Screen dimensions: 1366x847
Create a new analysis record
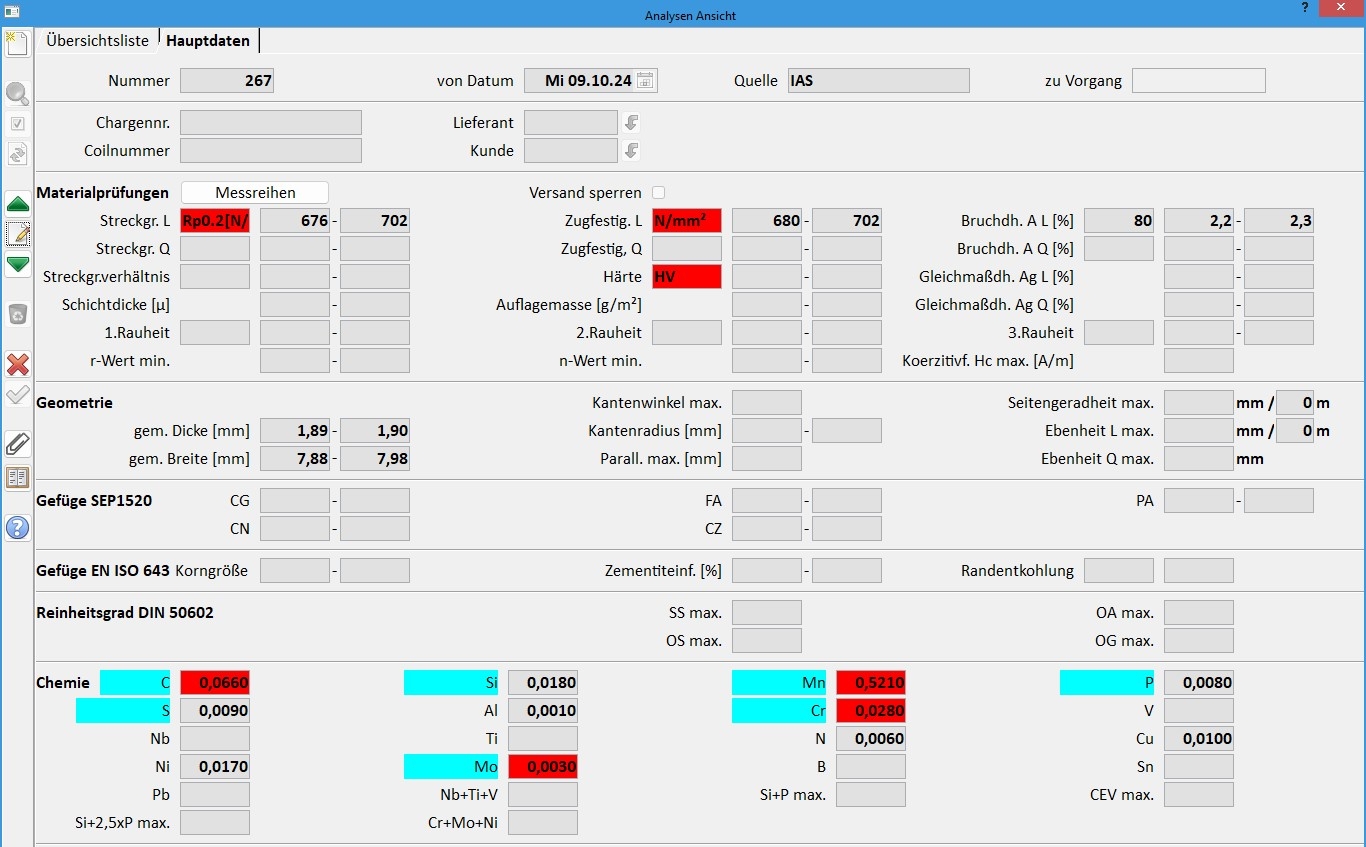17,43
